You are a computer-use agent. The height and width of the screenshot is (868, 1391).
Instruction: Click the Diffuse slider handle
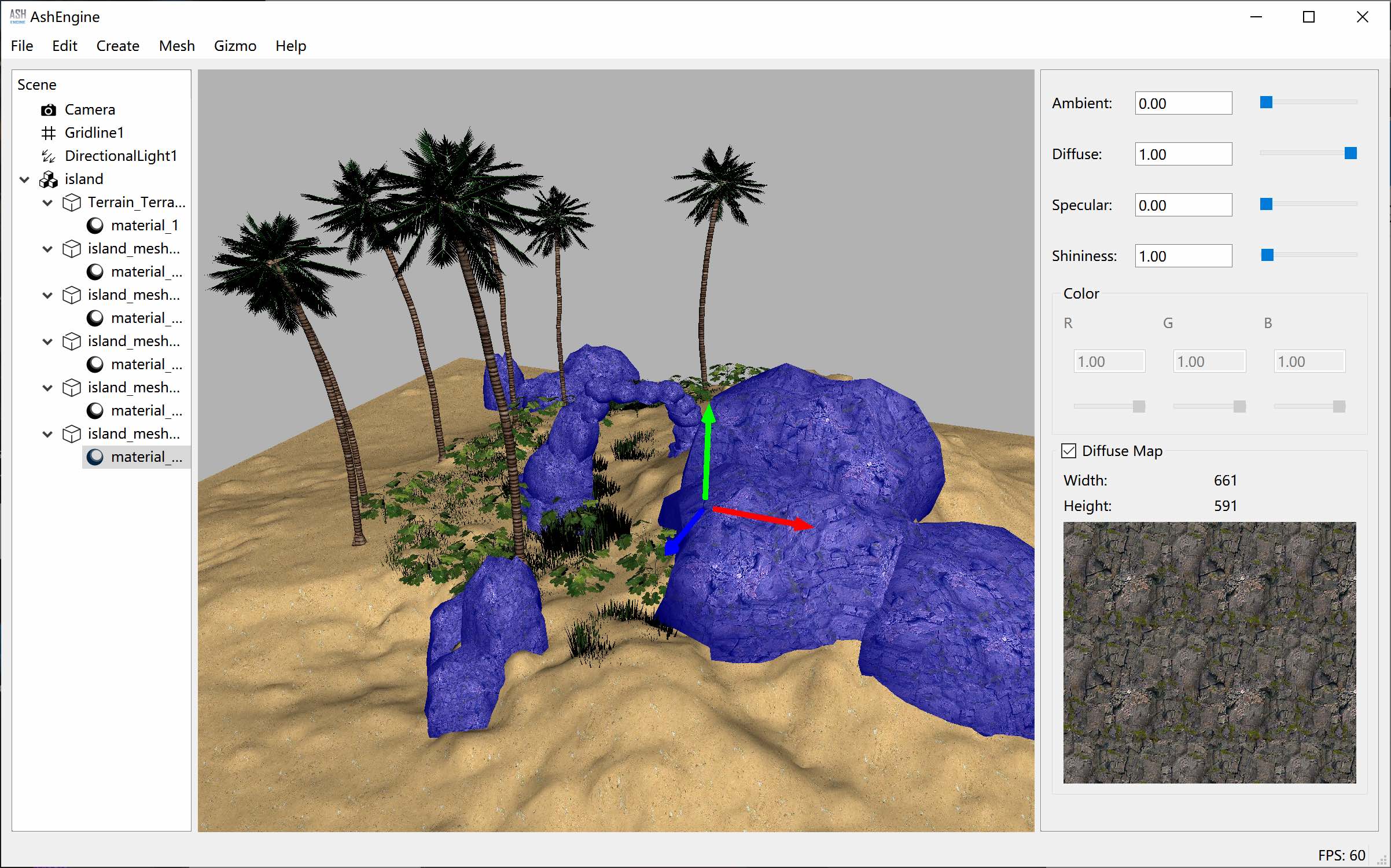[1350, 153]
